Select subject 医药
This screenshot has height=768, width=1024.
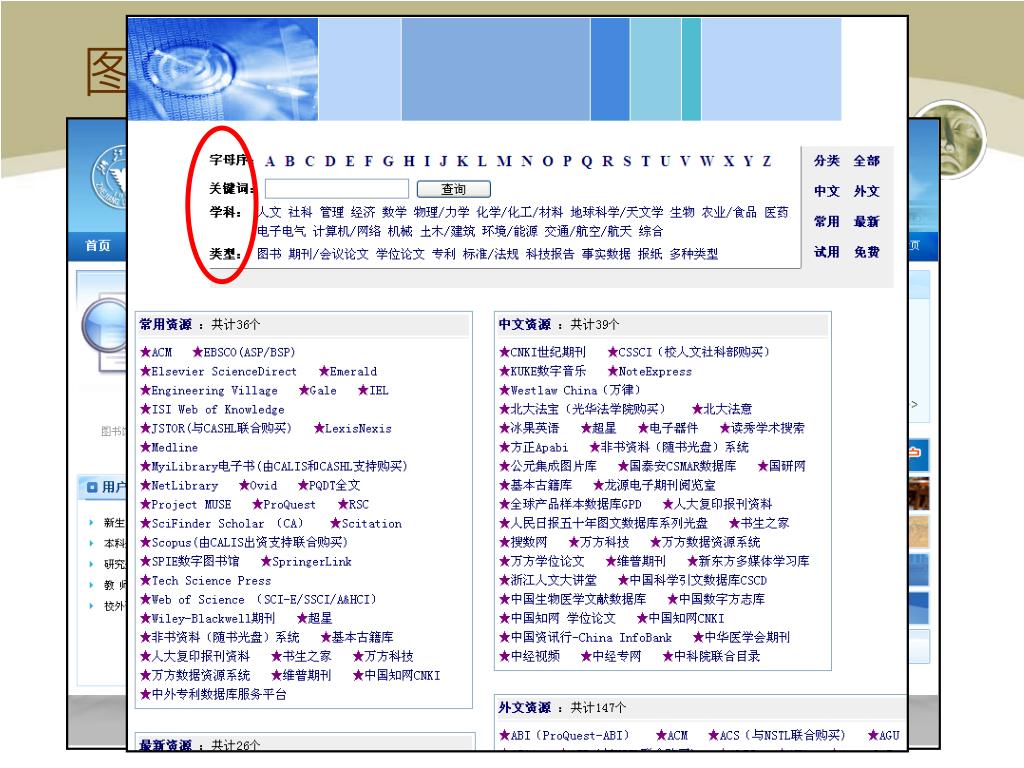pos(776,212)
